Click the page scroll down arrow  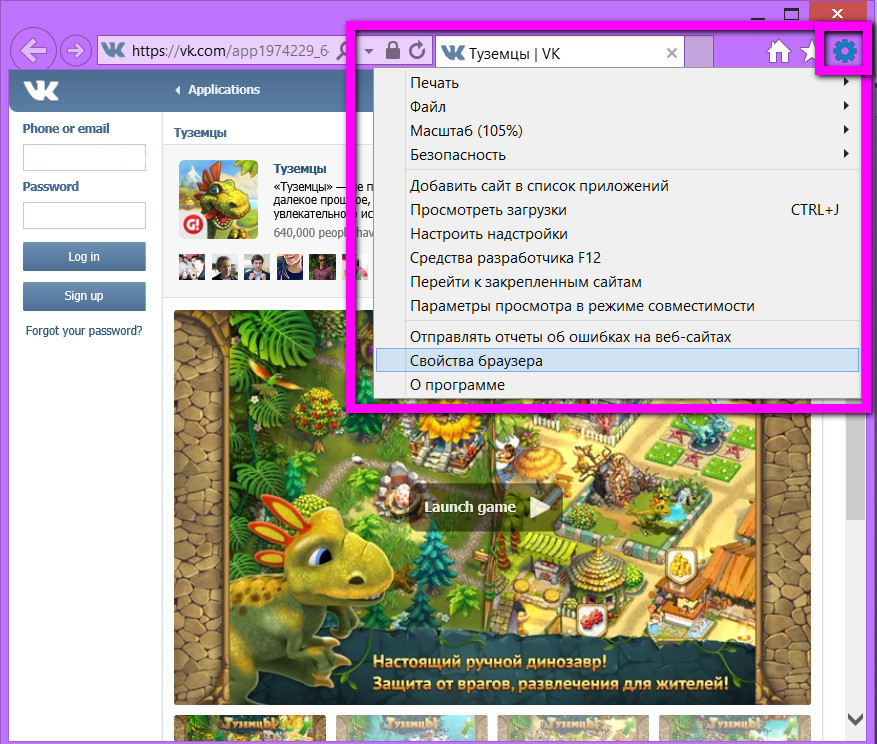click(x=855, y=719)
